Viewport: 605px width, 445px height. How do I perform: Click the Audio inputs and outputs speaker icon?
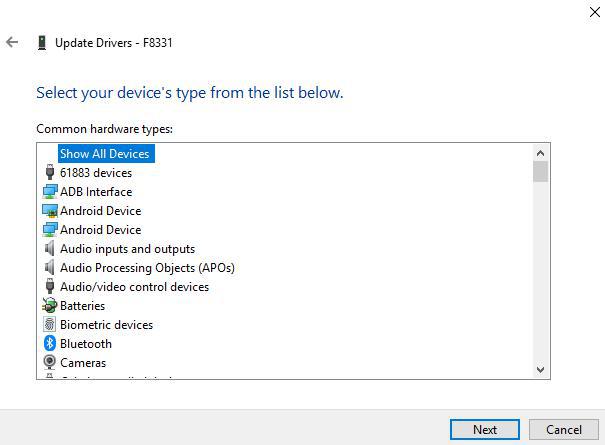(x=50, y=249)
